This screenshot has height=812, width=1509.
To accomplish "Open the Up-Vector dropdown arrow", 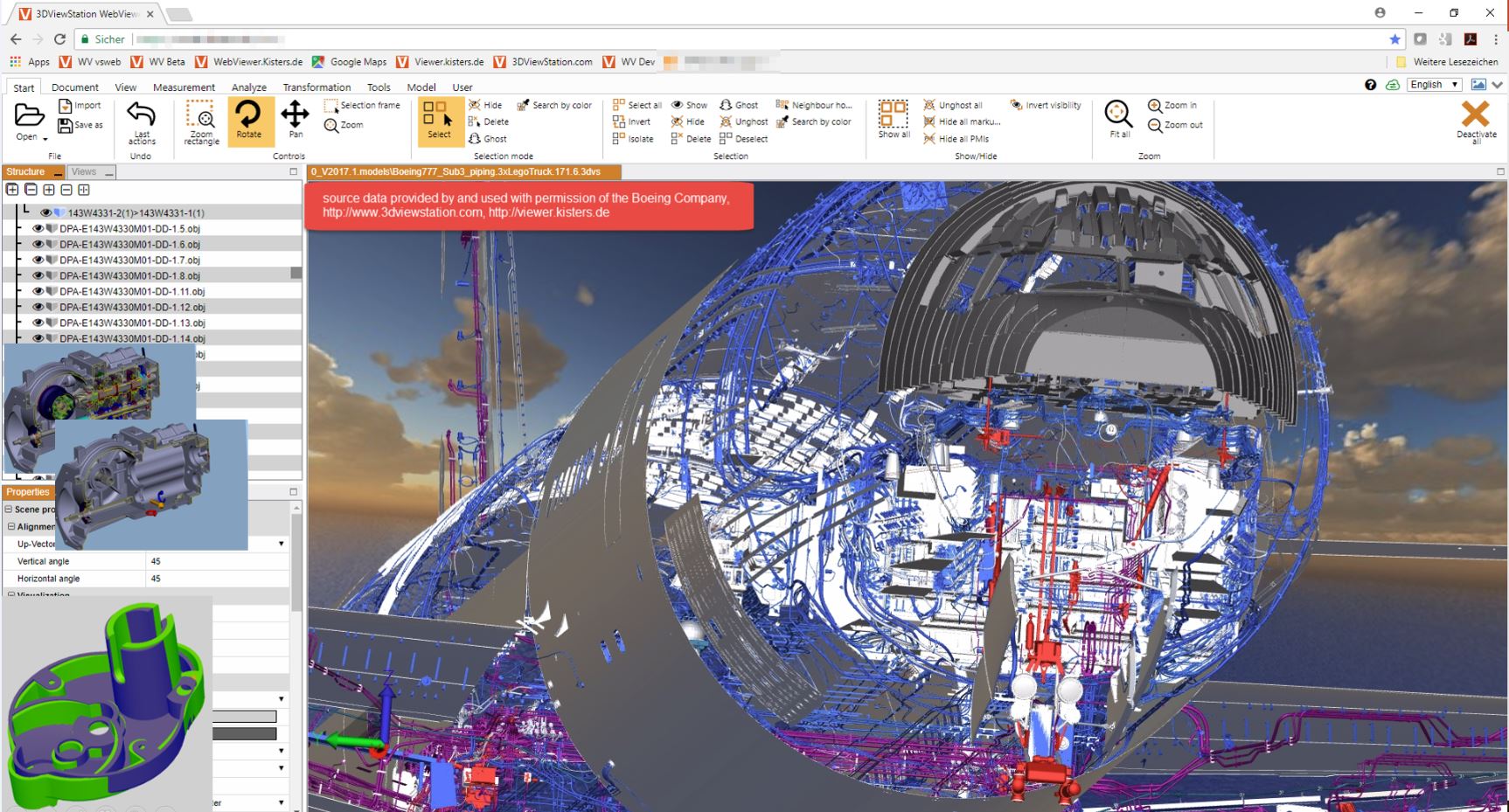I will pos(281,544).
